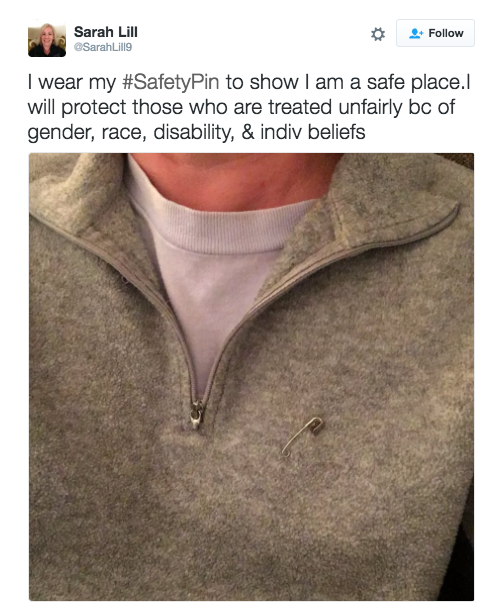Screen dimensions: 503x608
Task: Click the Follow button
Action: [x=435, y=33]
